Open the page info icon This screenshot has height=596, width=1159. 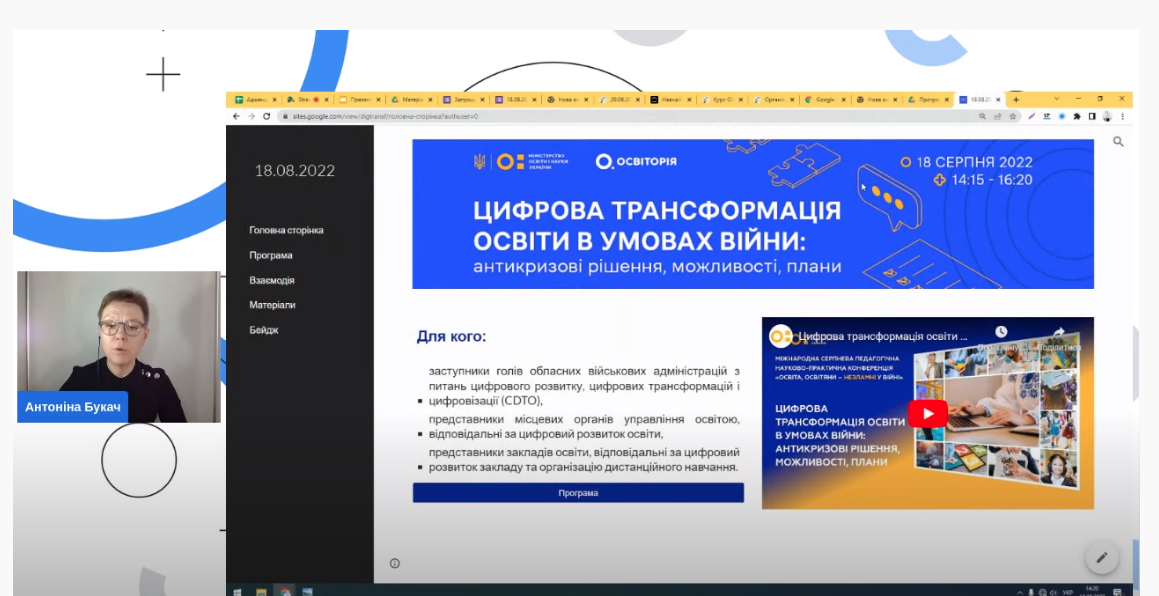point(395,563)
